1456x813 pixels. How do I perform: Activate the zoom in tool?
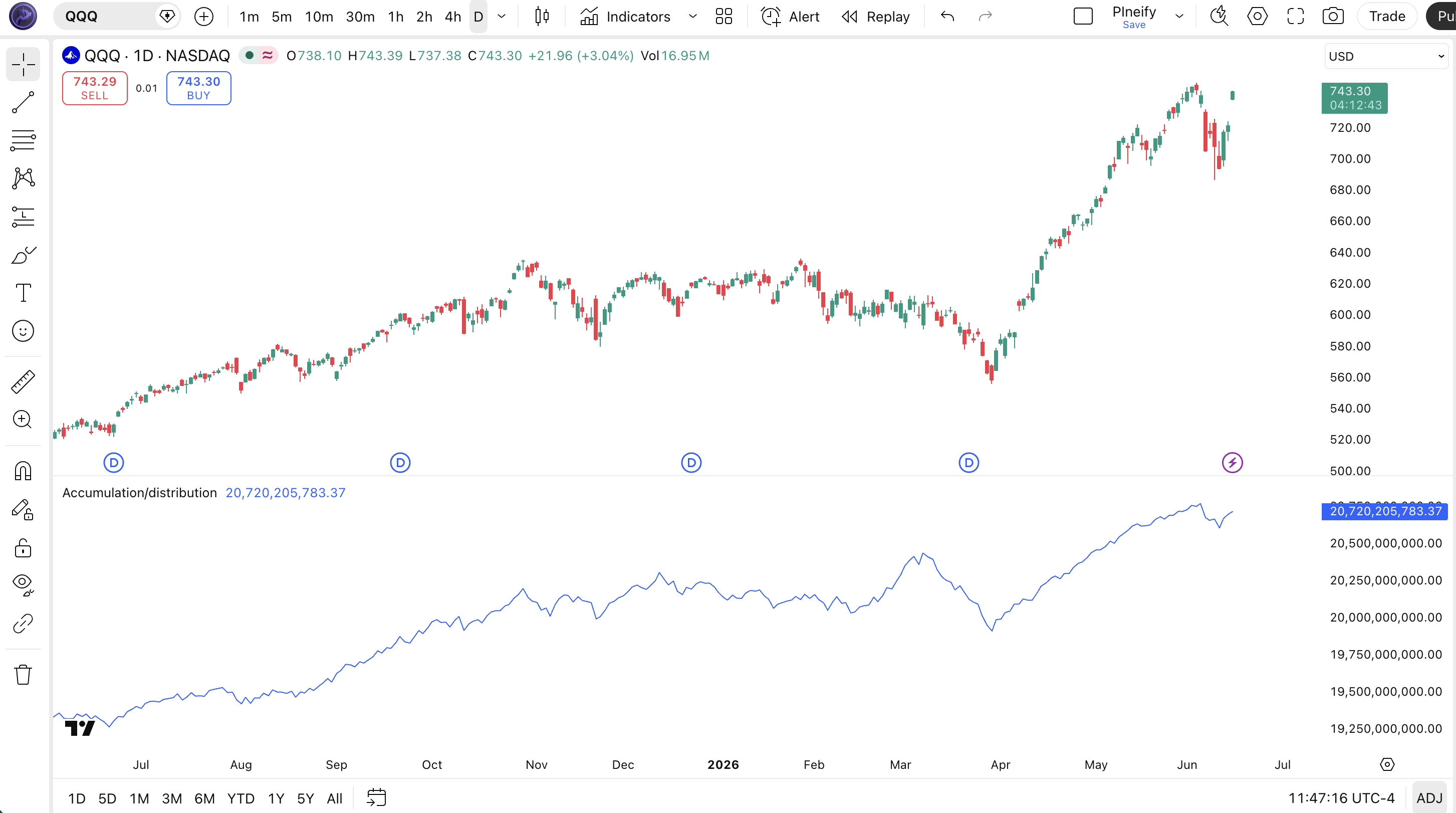23,420
